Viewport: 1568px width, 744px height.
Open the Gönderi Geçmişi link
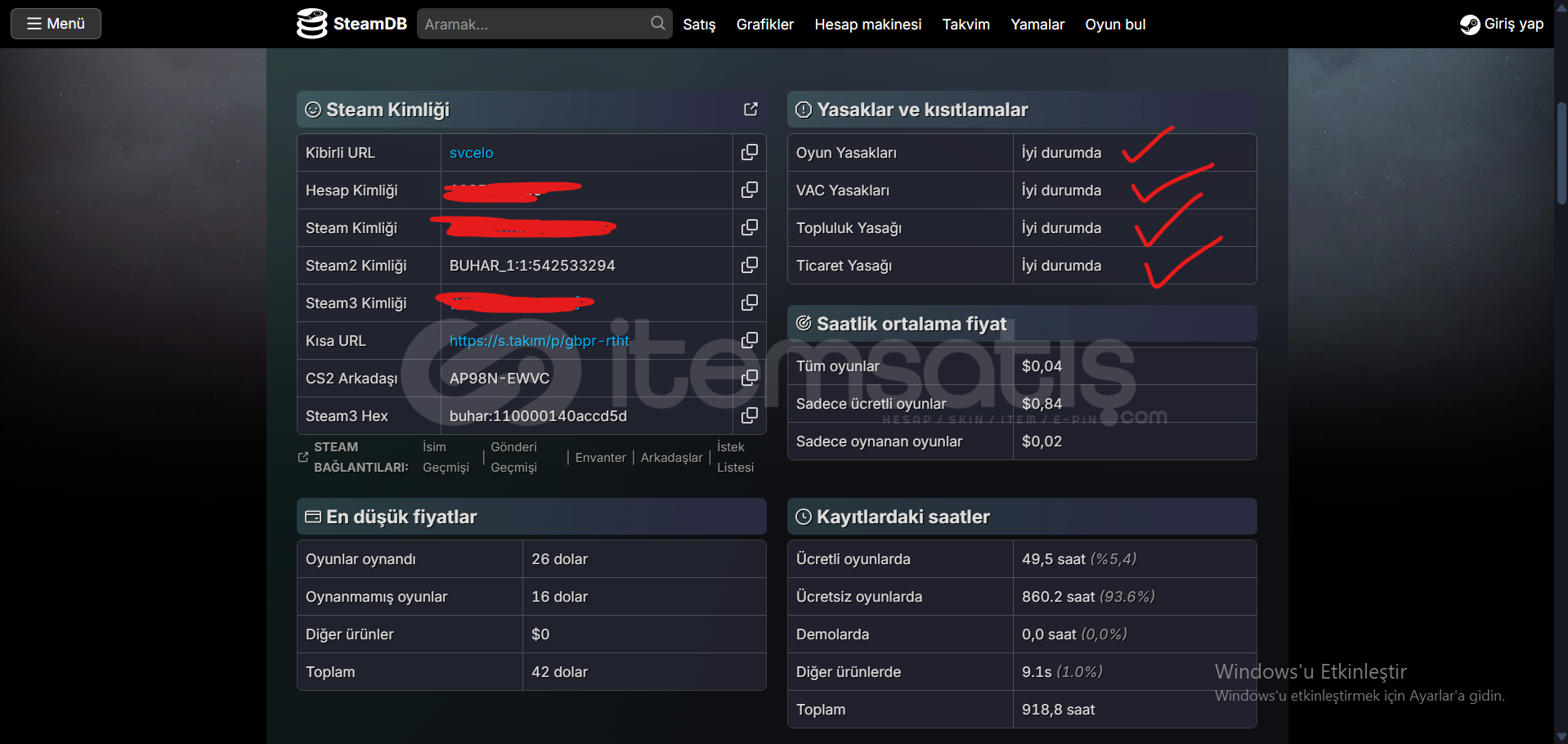[x=513, y=457]
